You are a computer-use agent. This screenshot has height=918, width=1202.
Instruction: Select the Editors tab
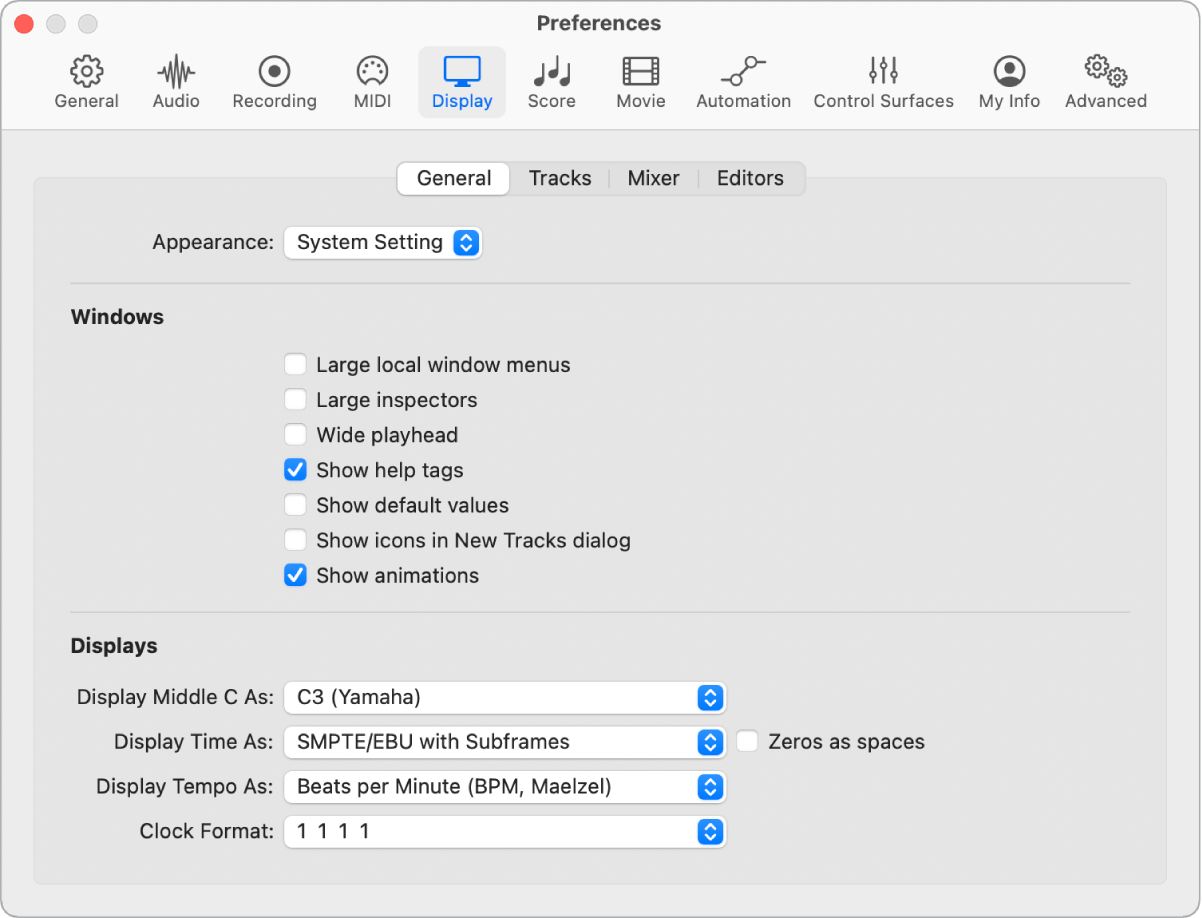[x=750, y=178]
